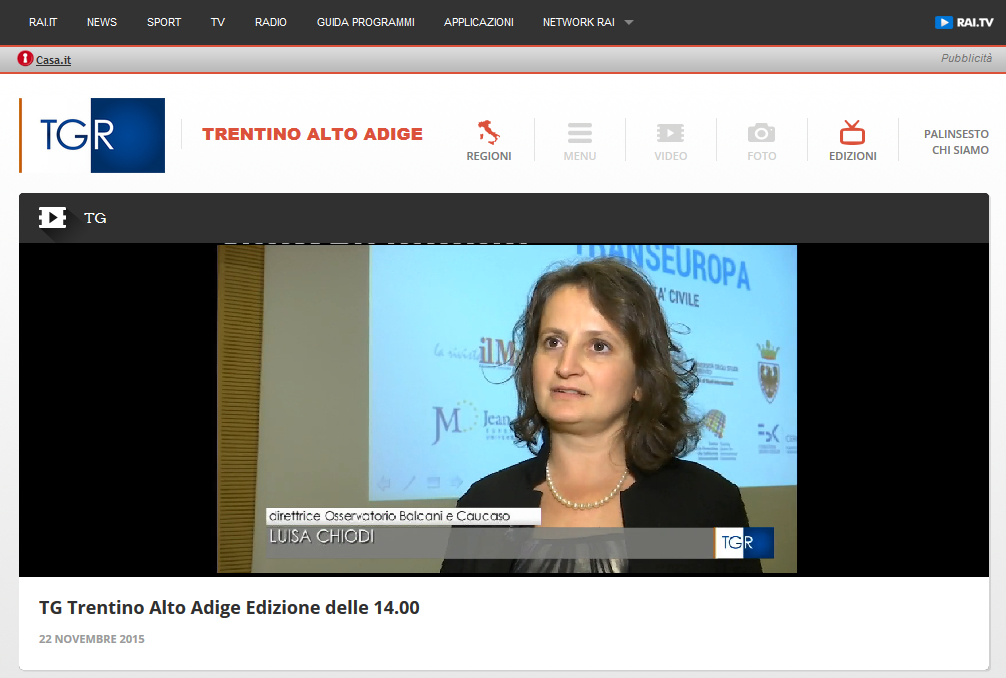Go to Sport in the top navigation

pos(164,22)
